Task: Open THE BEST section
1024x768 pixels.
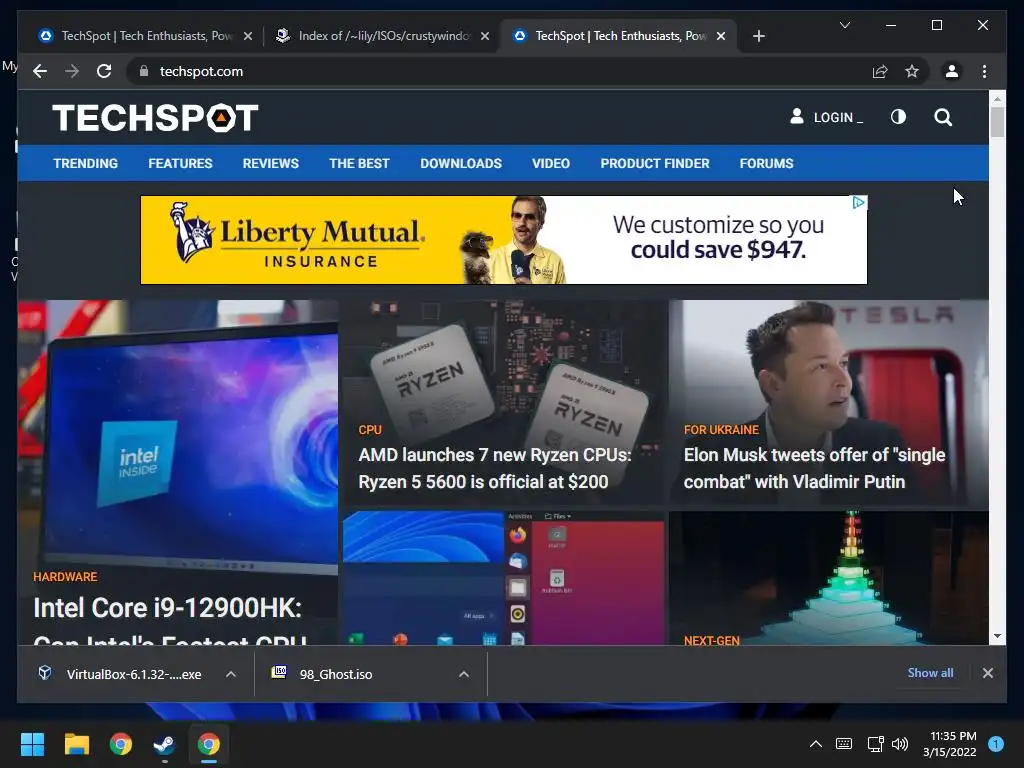Action: point(359,163)
